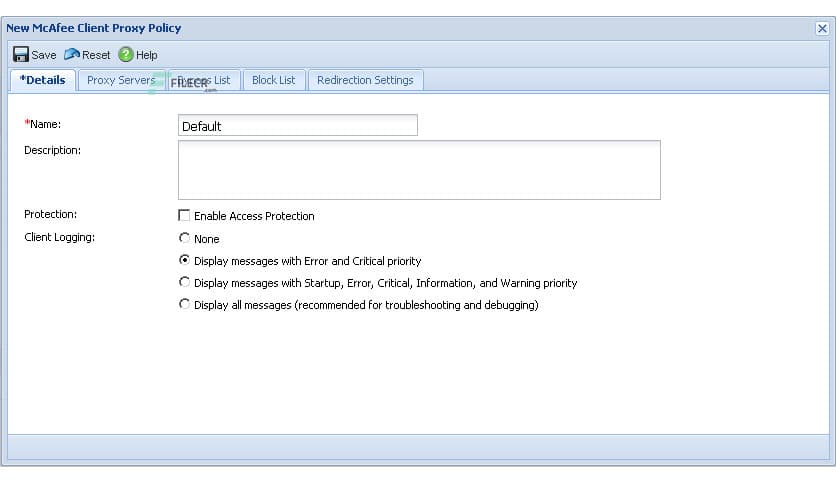Click the green Help question mark icon
Screen dimensions: 836x484
[x=125, y=55]
